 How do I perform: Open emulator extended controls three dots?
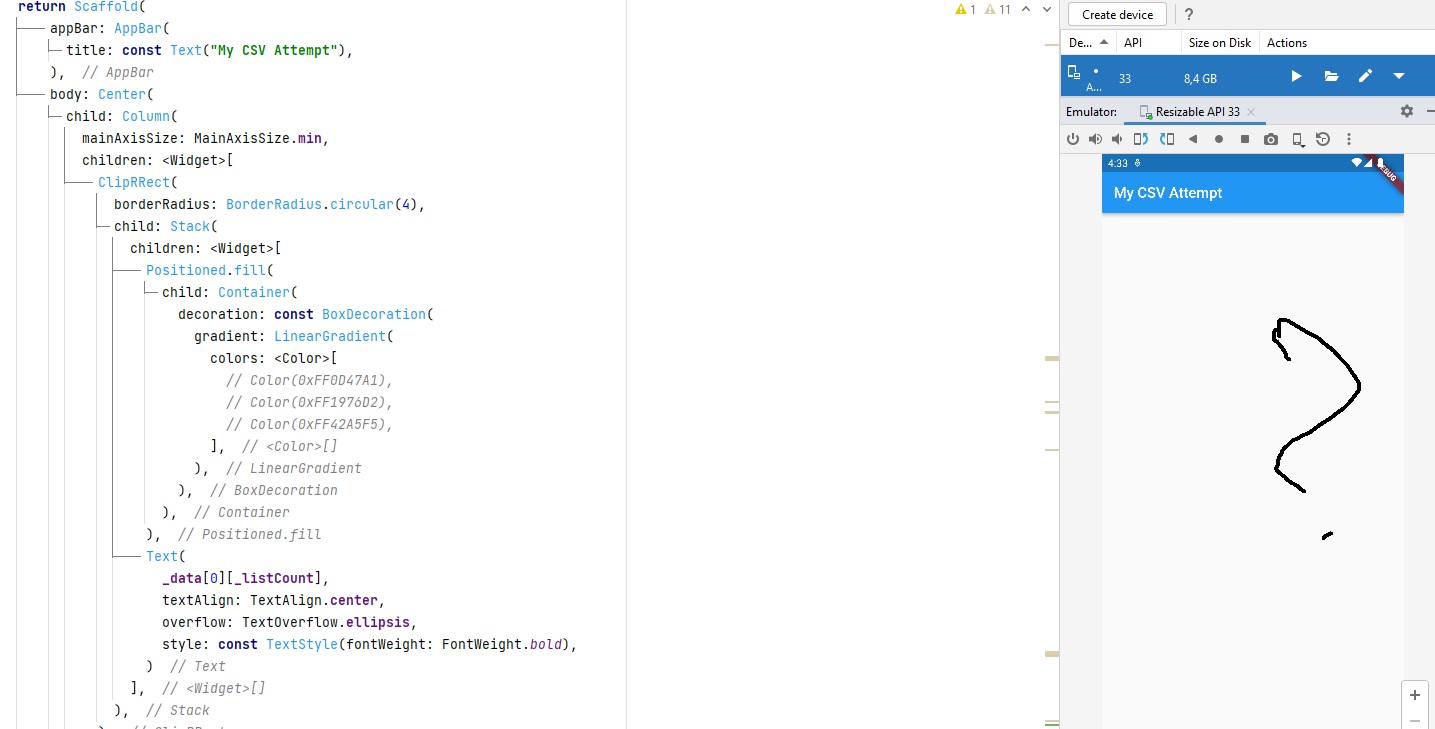1349,139
